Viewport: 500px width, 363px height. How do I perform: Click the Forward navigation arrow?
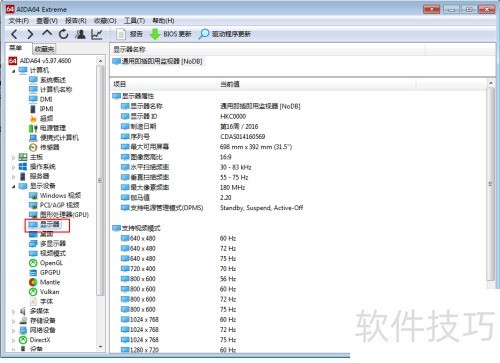30,34
